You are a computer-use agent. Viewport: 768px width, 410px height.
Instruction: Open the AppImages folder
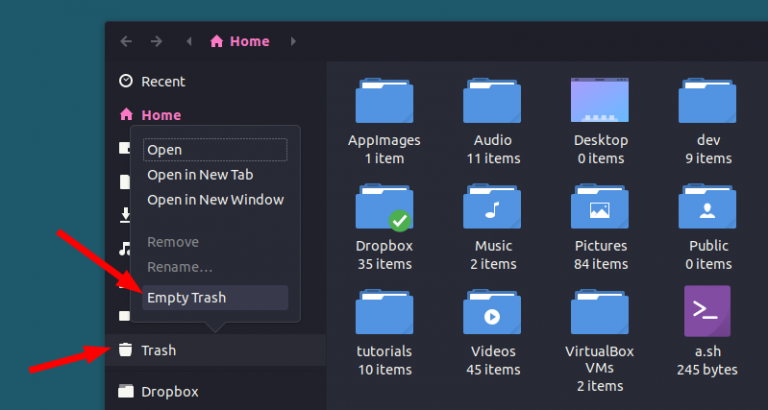(x=384, y=100)
